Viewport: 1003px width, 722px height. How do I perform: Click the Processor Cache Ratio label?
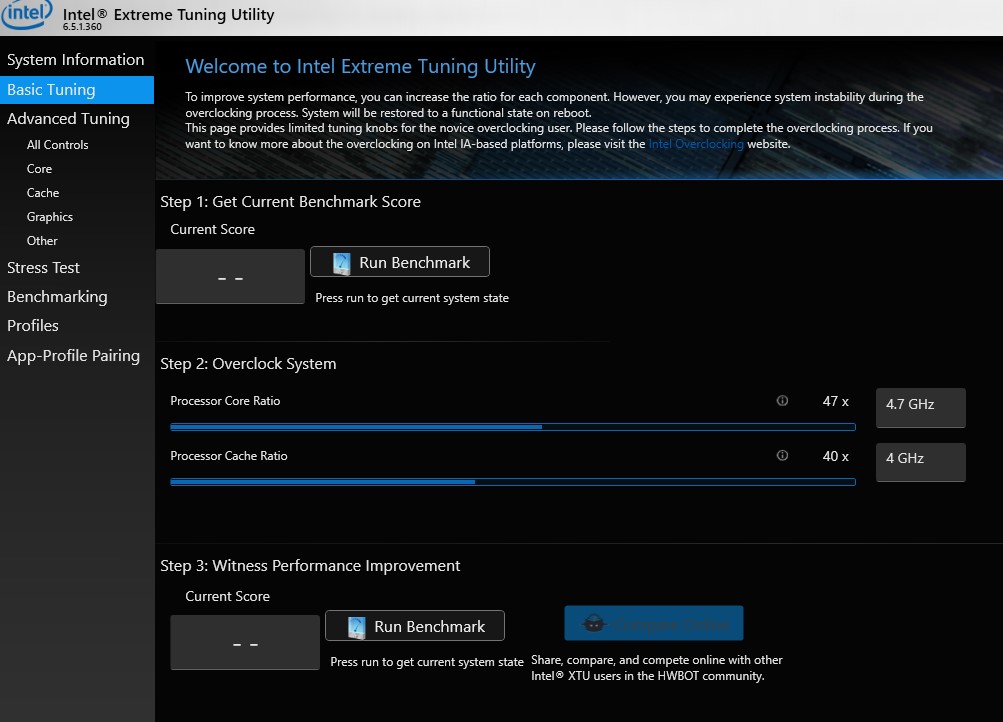tap(229, 456)
